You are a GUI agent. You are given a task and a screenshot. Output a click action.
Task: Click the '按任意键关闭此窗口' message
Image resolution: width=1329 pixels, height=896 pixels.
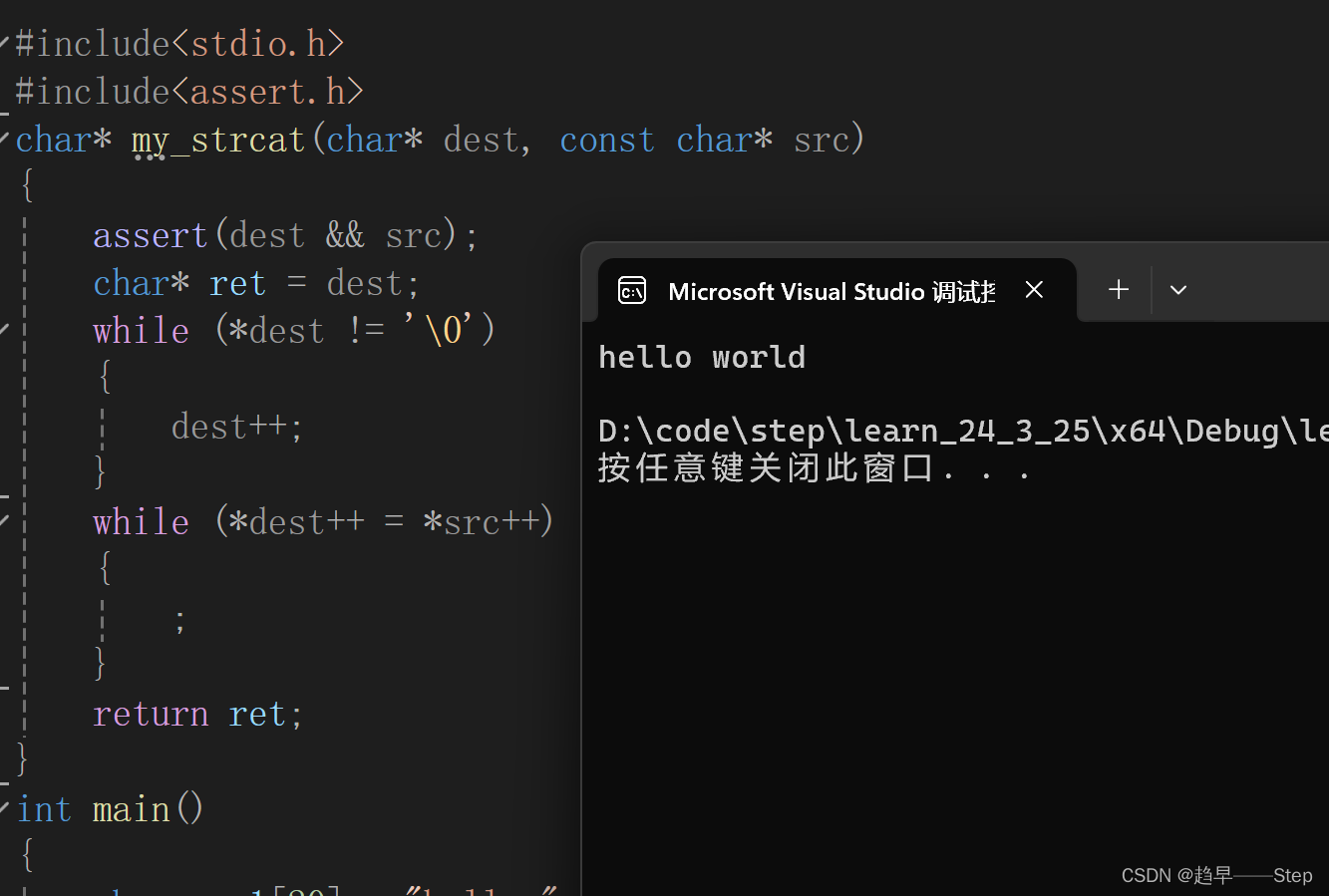815,467
